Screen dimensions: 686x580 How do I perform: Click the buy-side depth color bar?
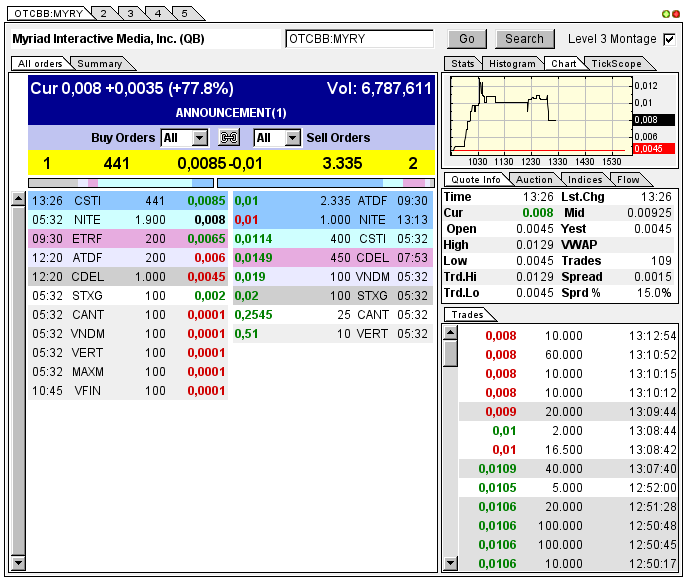click(x=121, y=183)
